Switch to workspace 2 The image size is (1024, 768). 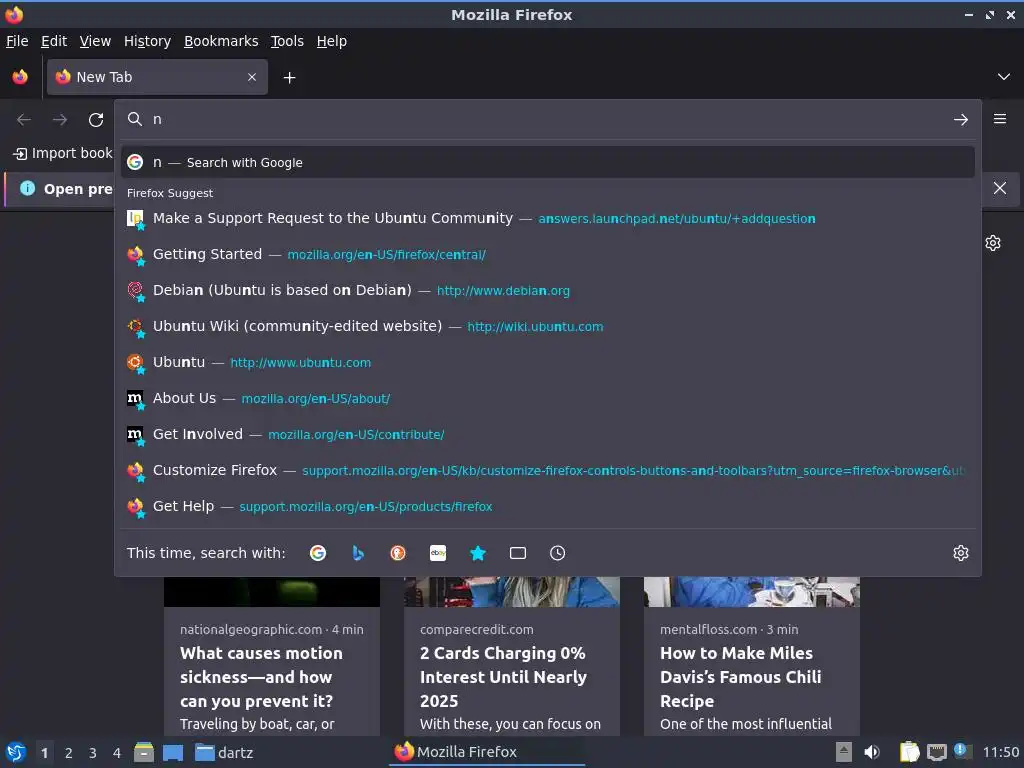click(69, 753)
